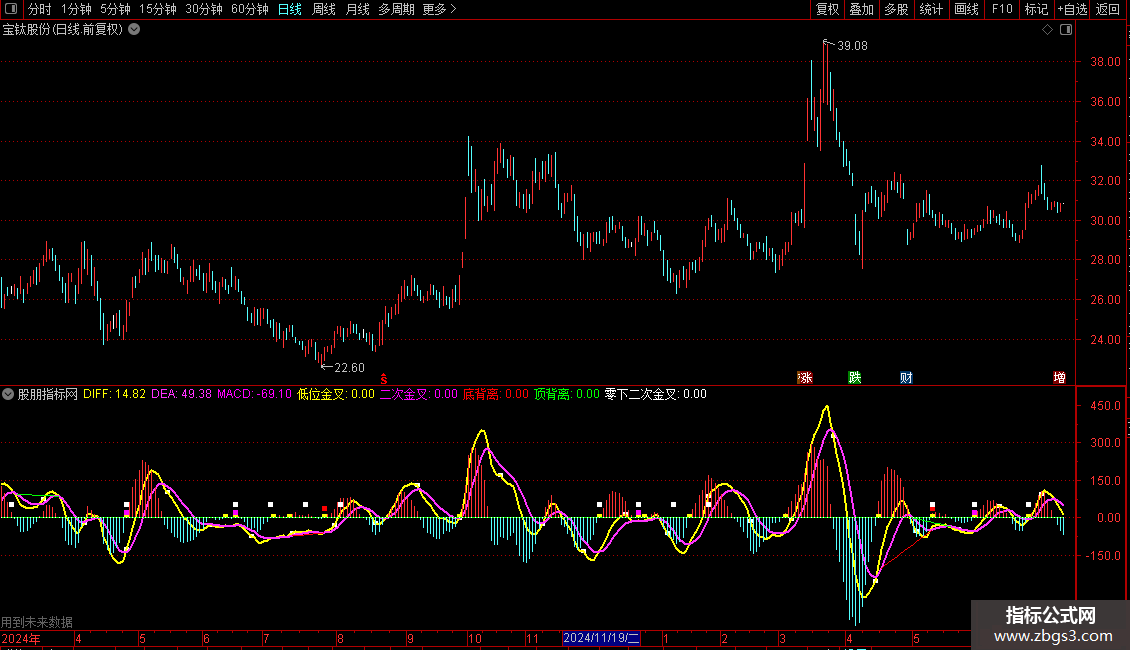1130x650 pixels.
Task: Switch to 日线 daily chart
Action: [290, 9]
